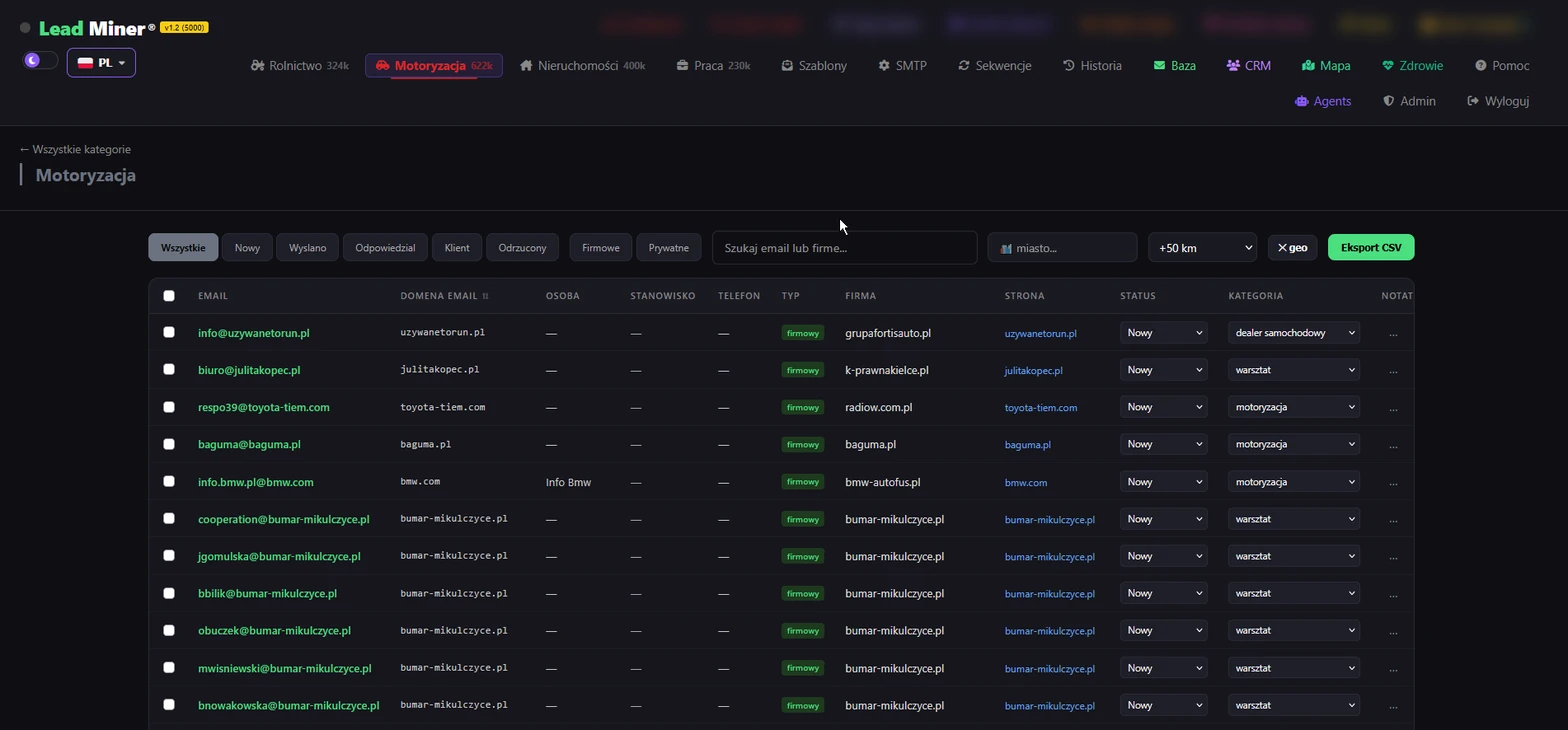Open the notes ellipsis for baguma@baguma.pl

click(1393, 445)
